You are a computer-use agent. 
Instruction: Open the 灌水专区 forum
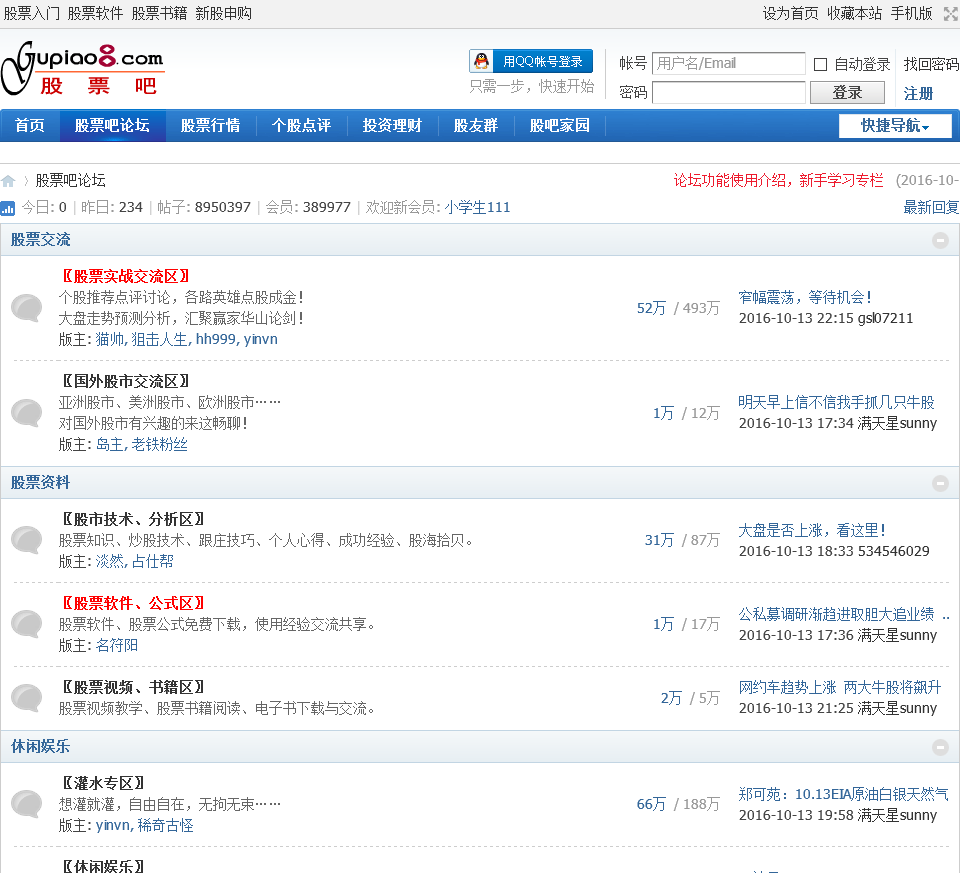[x=103, y=784]
